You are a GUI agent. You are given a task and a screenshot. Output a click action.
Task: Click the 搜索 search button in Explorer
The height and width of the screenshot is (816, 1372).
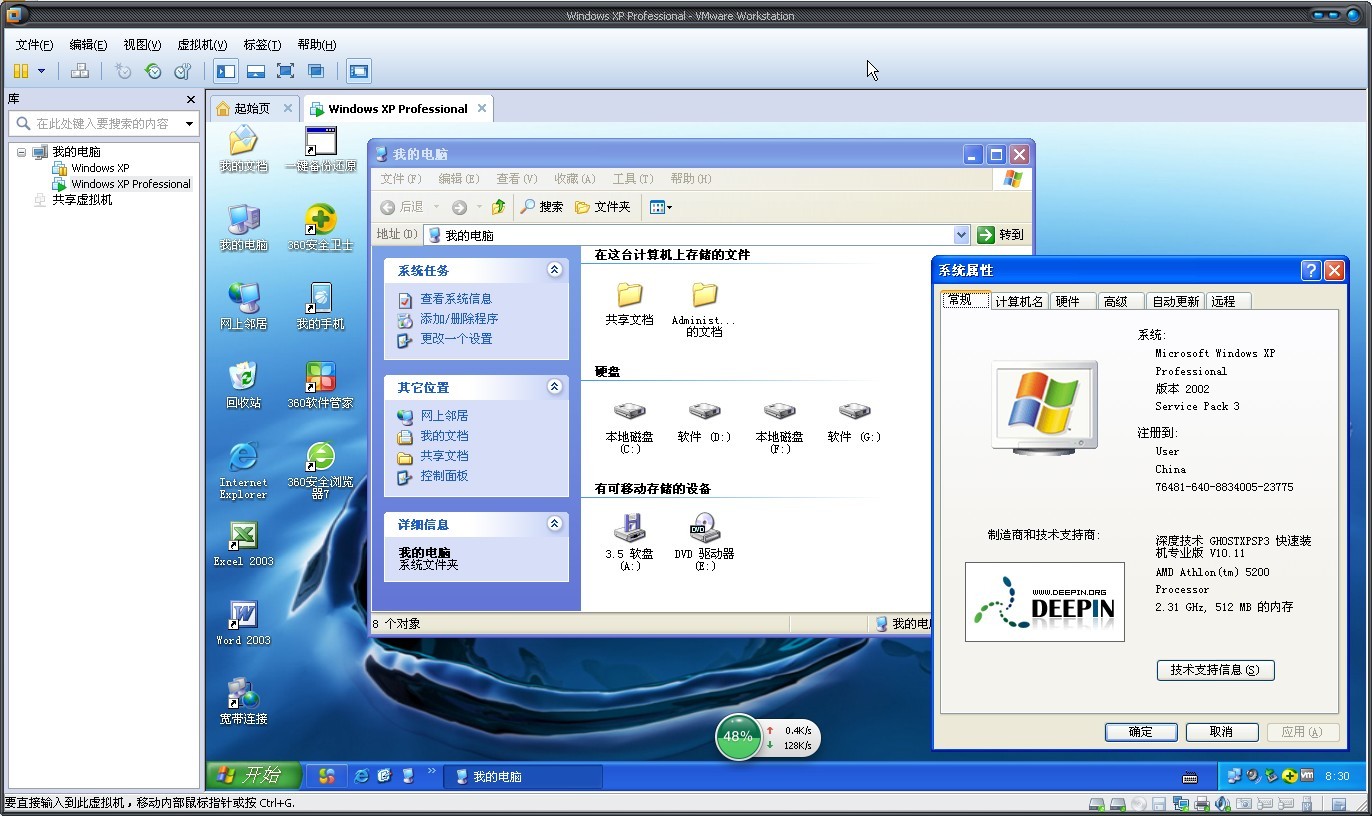pyautogui.click(x=541, y=207)
